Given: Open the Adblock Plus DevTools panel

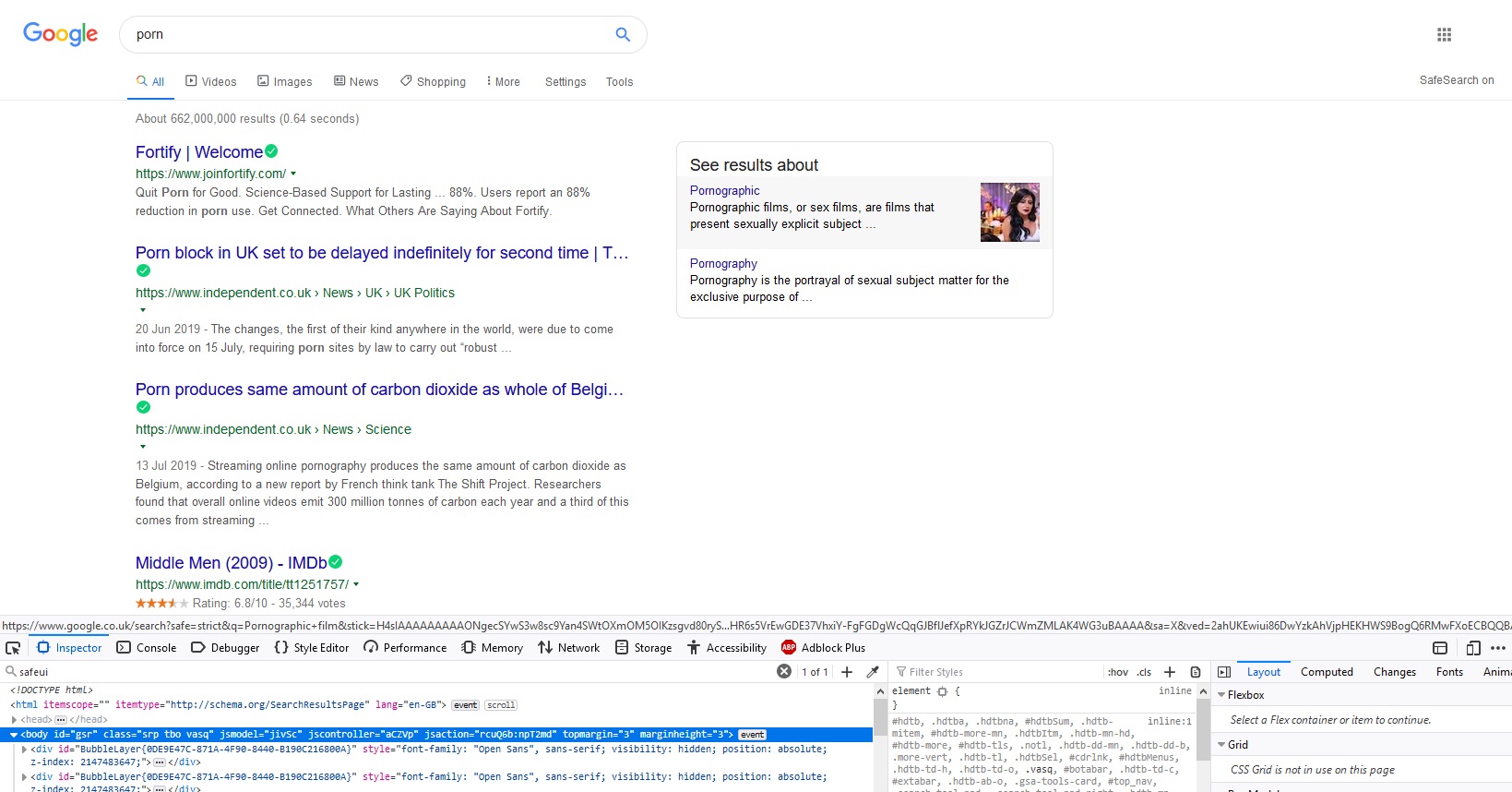Looking at the screenshot, I should tap(823, 648).
